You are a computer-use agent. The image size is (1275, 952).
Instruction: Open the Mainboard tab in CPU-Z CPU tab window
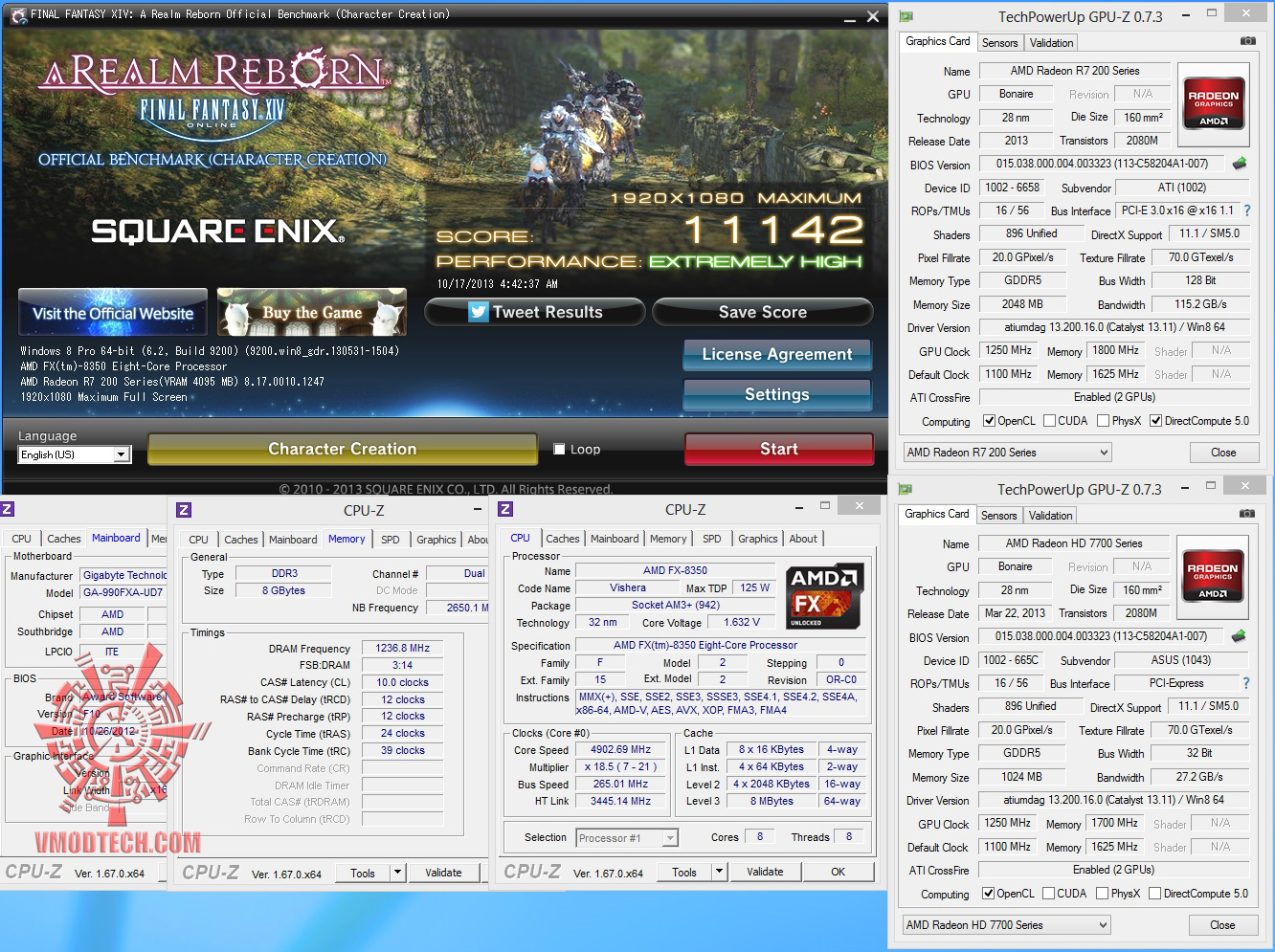615,539
